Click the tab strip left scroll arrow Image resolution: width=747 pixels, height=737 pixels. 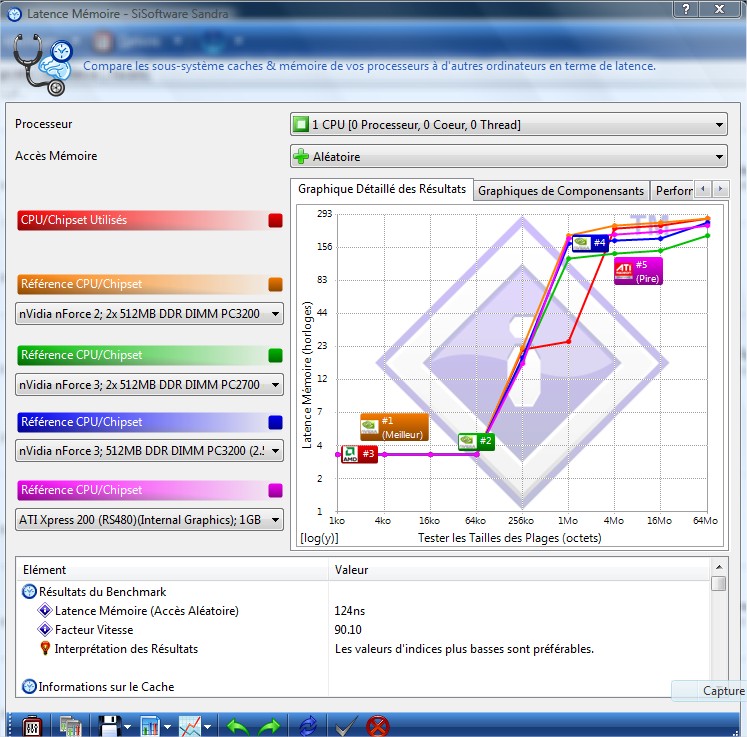[702, 189]
